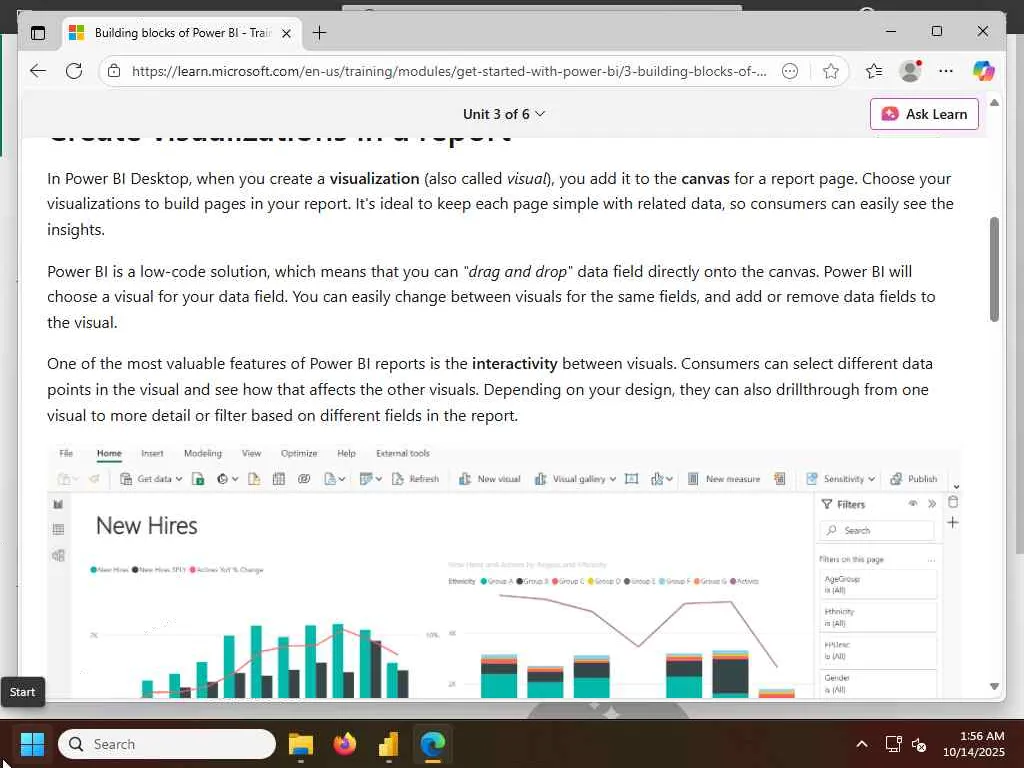
Task: Expand the Unit 3 of 6 dropdown
Action: (504, 114)
